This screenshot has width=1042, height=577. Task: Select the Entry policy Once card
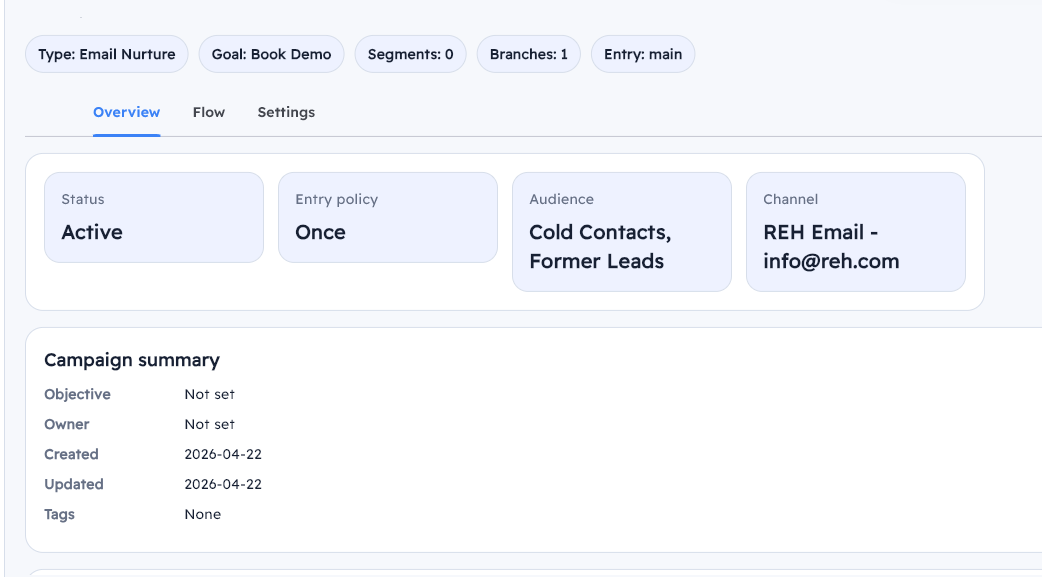(388, 217)
